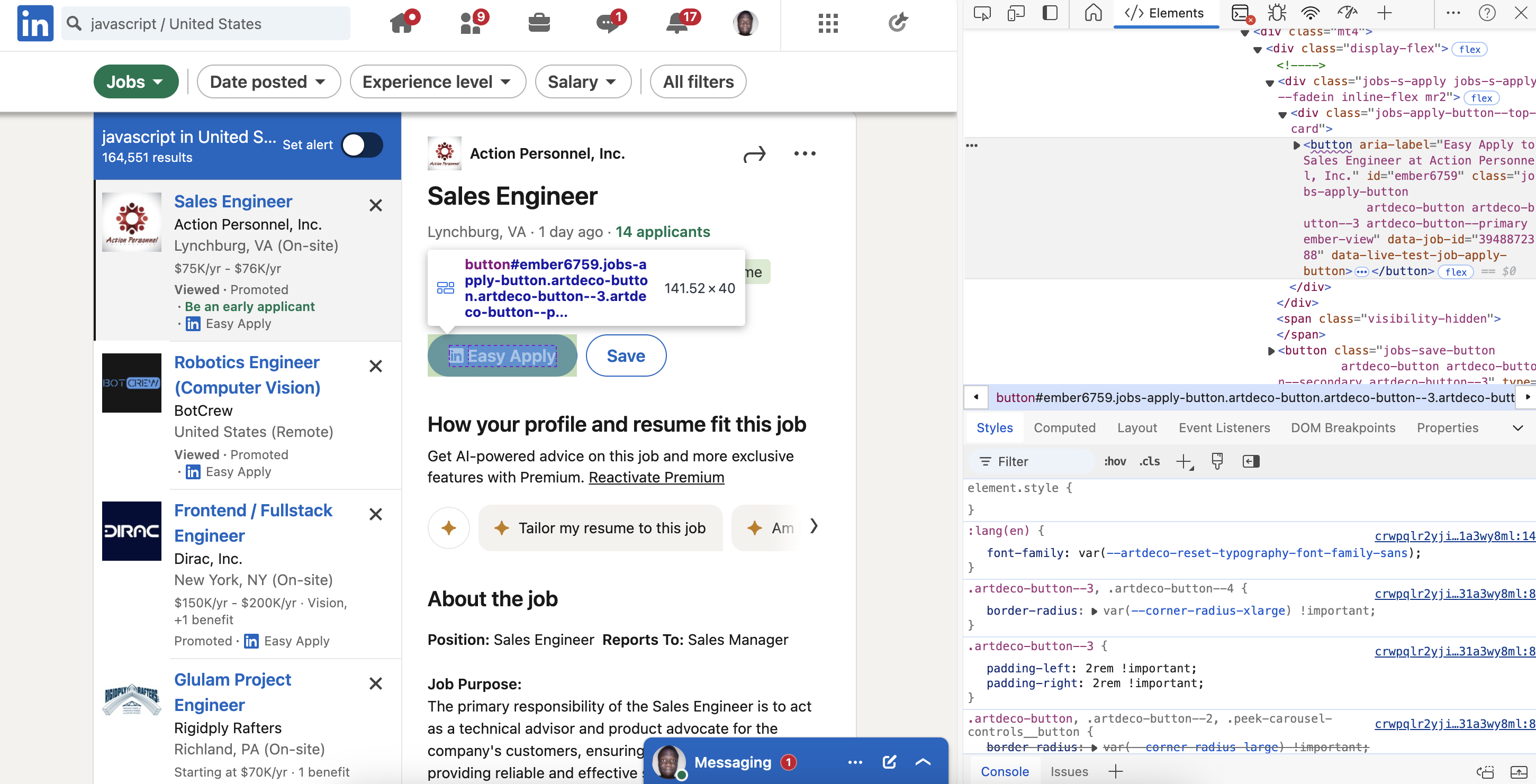Click the paintbrush rendering icon in Styles

[x=1217, y=461]
